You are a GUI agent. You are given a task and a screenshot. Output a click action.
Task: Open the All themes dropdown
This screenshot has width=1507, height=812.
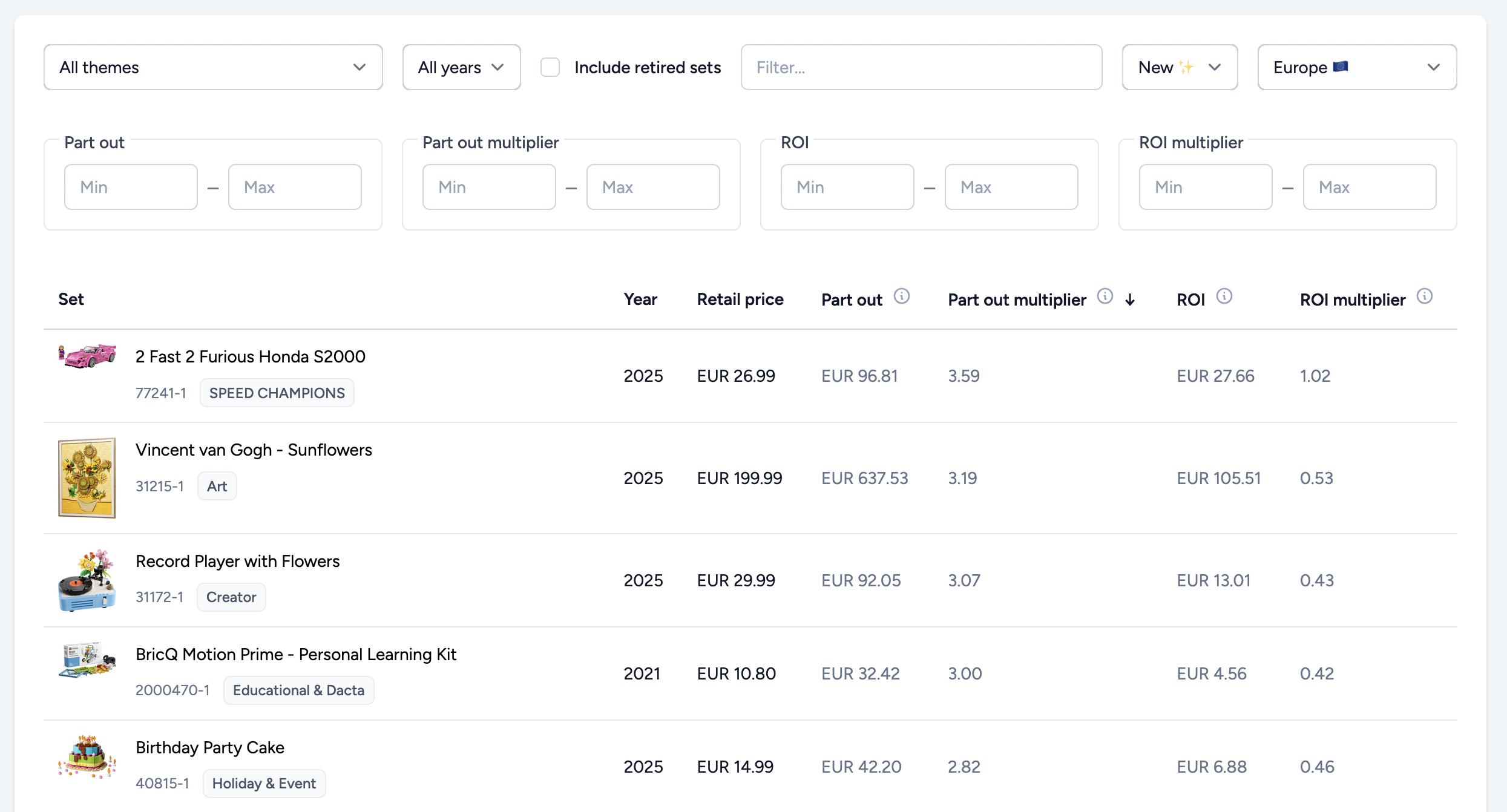(213, 67)
